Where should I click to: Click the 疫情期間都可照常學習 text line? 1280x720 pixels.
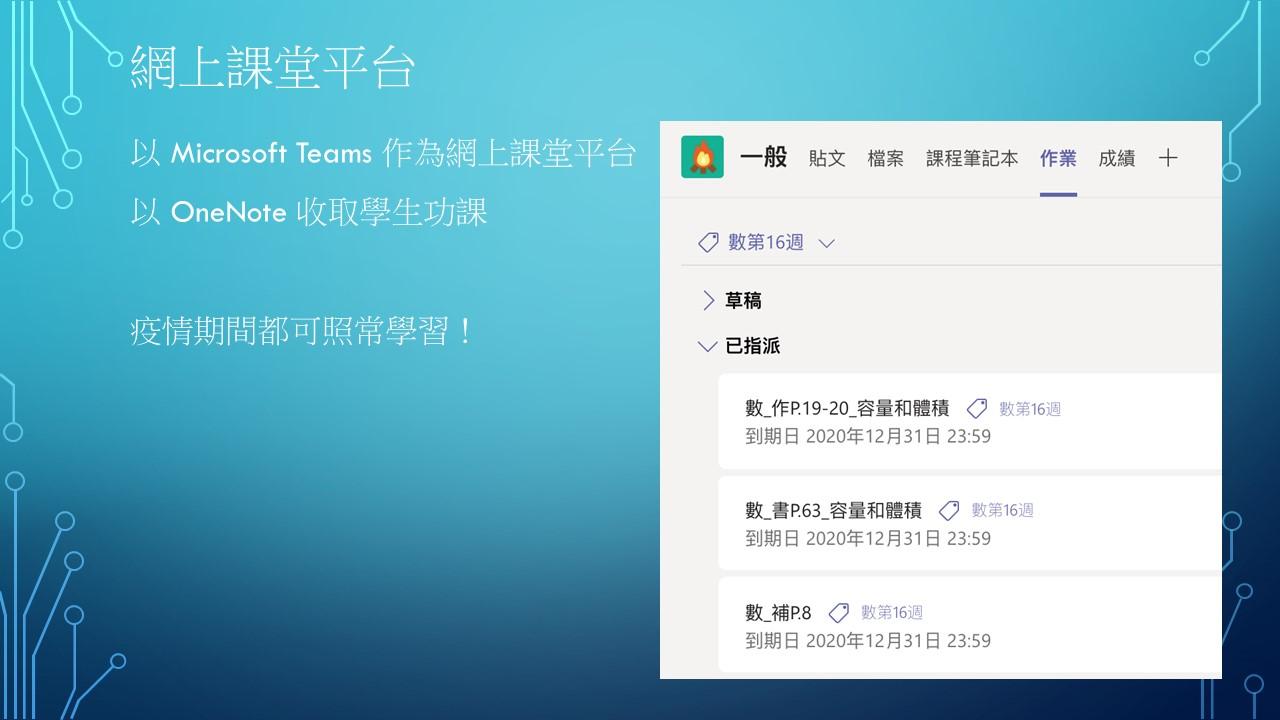point(303,331)
